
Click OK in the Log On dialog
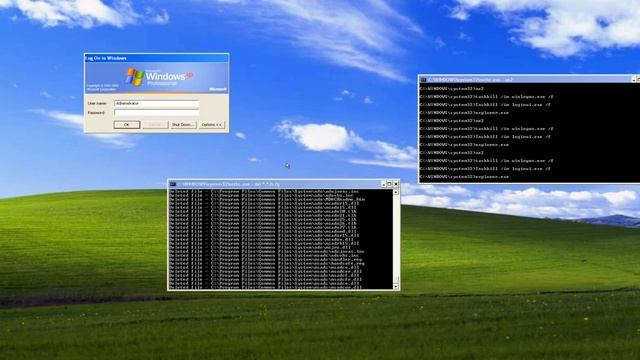[127, 124]
